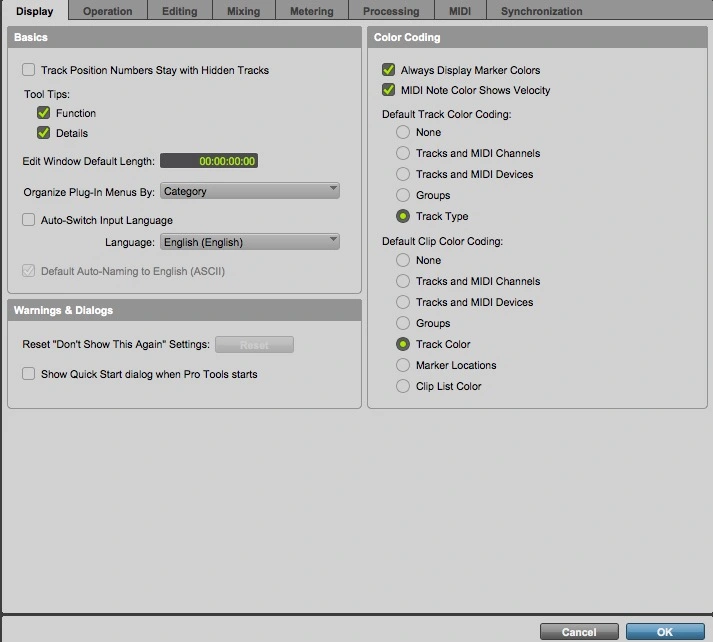
Task: Uncheck the Function tool tips checkbox
Action: coord(44,113)
